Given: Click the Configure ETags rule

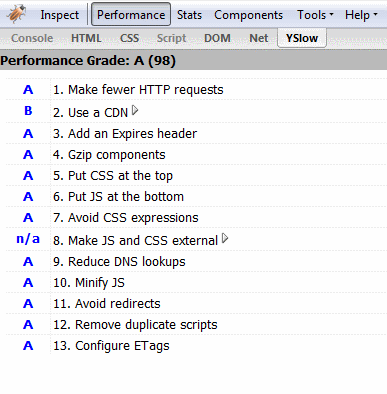Looking at the screenshot, I should (111, 346).
